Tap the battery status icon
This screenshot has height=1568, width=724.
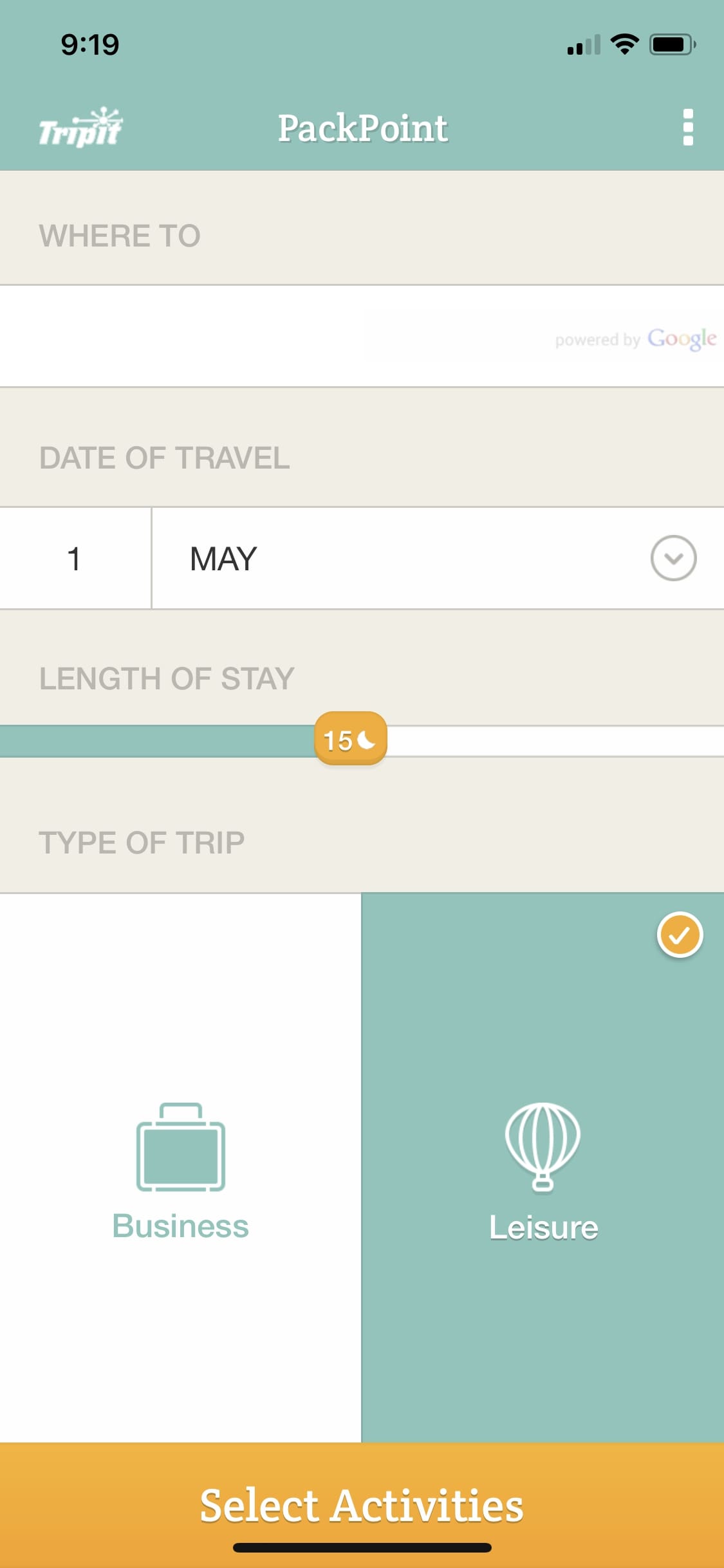[672, 44]
